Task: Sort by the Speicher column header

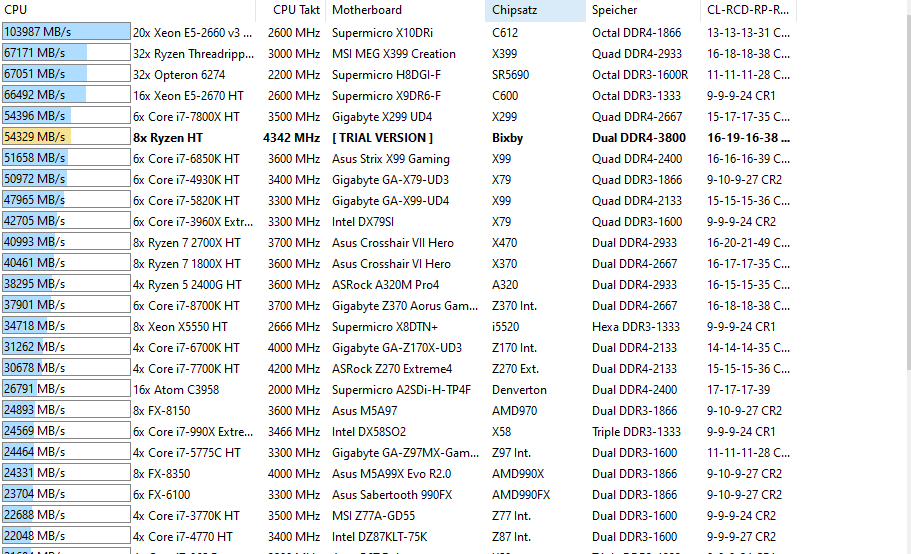Action: (643, 10)
